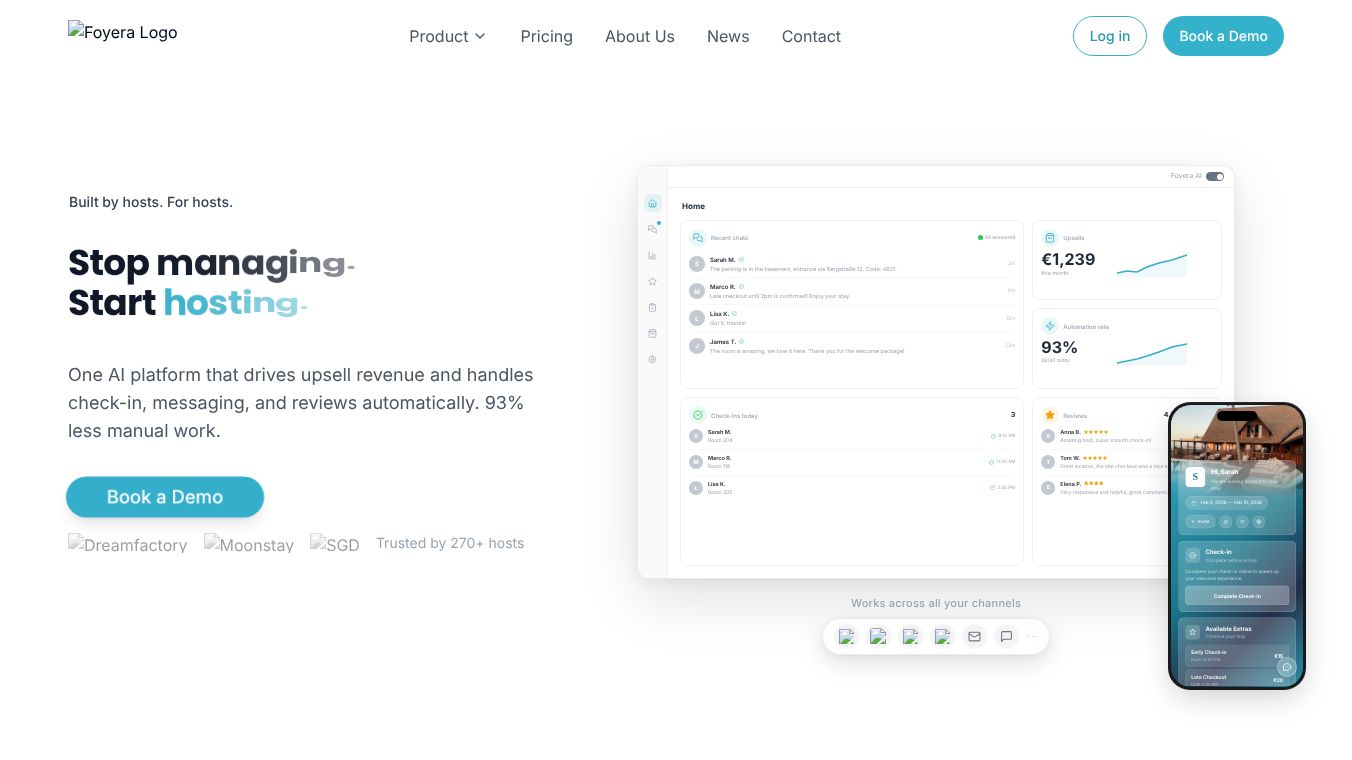Select Lisa K. Room 305 check-in row
The width and height of the screenshot is (1352, 760).
pyautogui.click(x=852, y=488)
